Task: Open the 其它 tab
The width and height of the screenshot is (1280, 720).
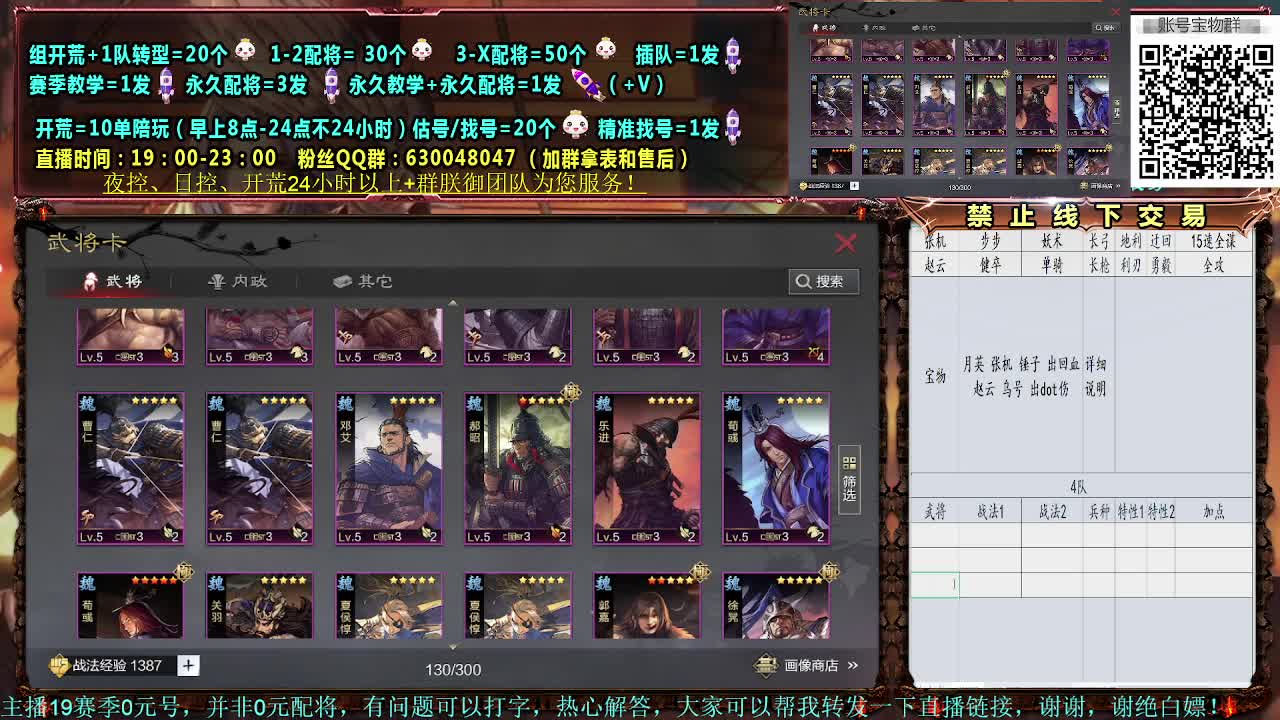Action: click(x=363, y=281)
